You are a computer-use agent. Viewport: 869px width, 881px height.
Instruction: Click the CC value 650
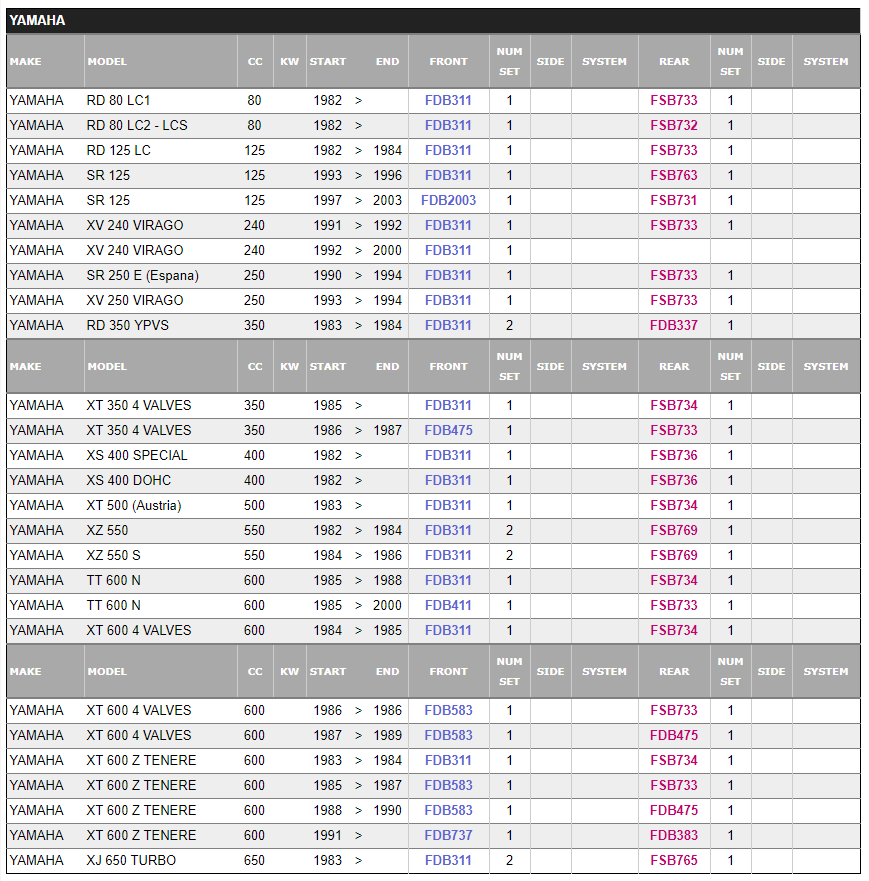pyautogui.click(x=254, y=860)
